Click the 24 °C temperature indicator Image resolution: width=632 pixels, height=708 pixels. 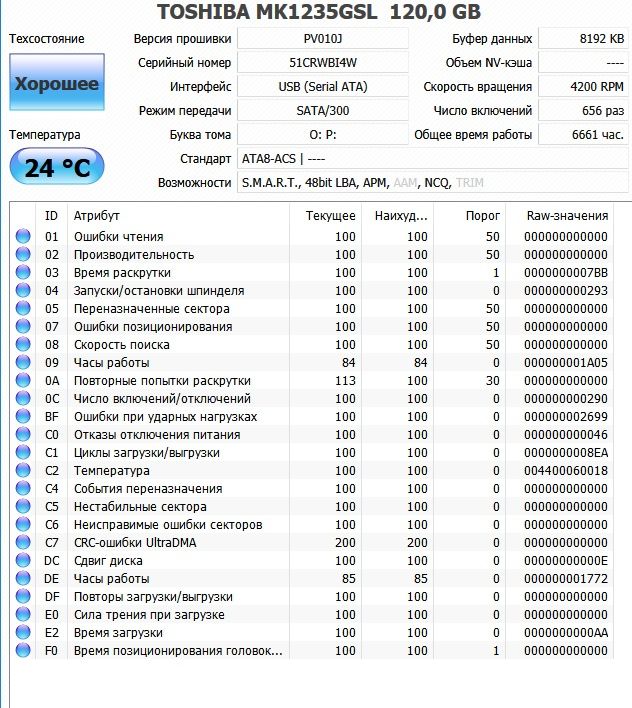click(x=57, y=166)
